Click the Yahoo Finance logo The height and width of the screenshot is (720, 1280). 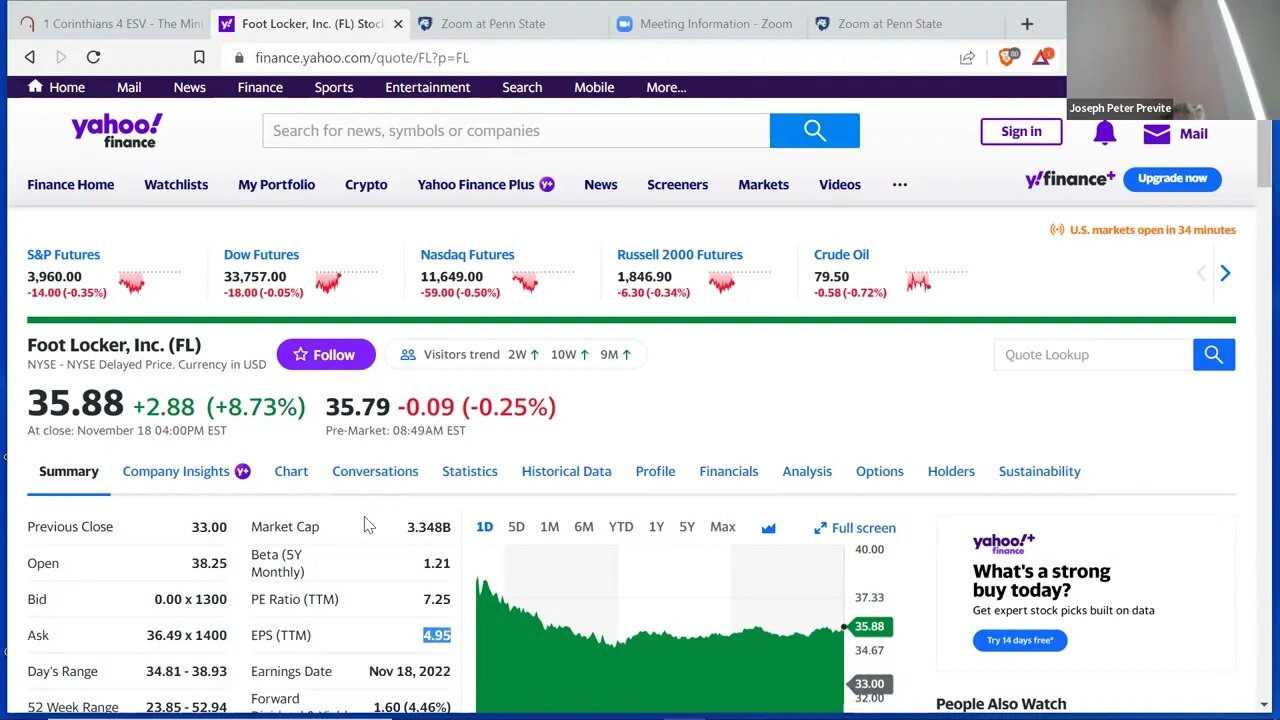click(116, 131)
